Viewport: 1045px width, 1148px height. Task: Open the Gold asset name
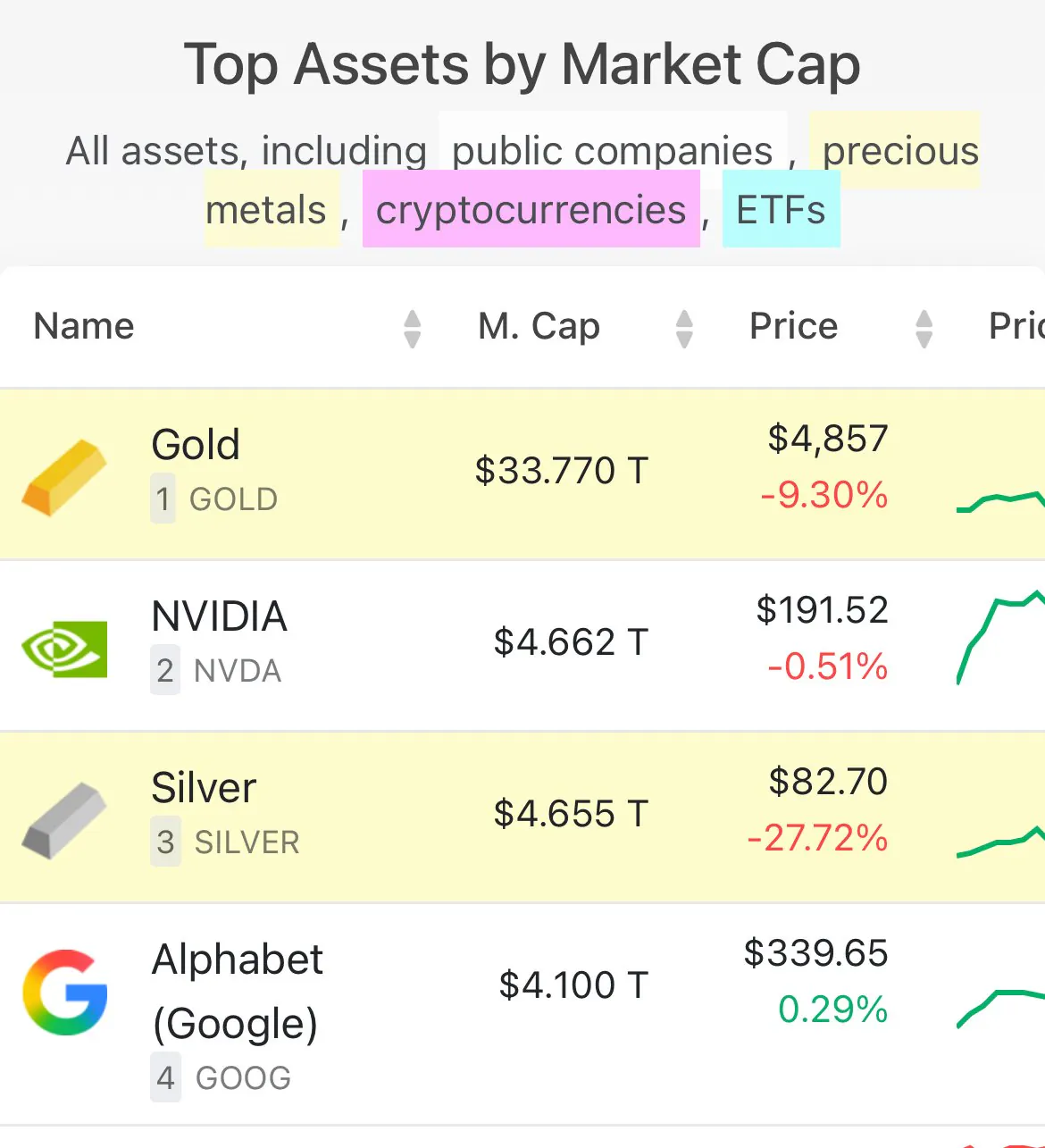click(x=196, y=445)
